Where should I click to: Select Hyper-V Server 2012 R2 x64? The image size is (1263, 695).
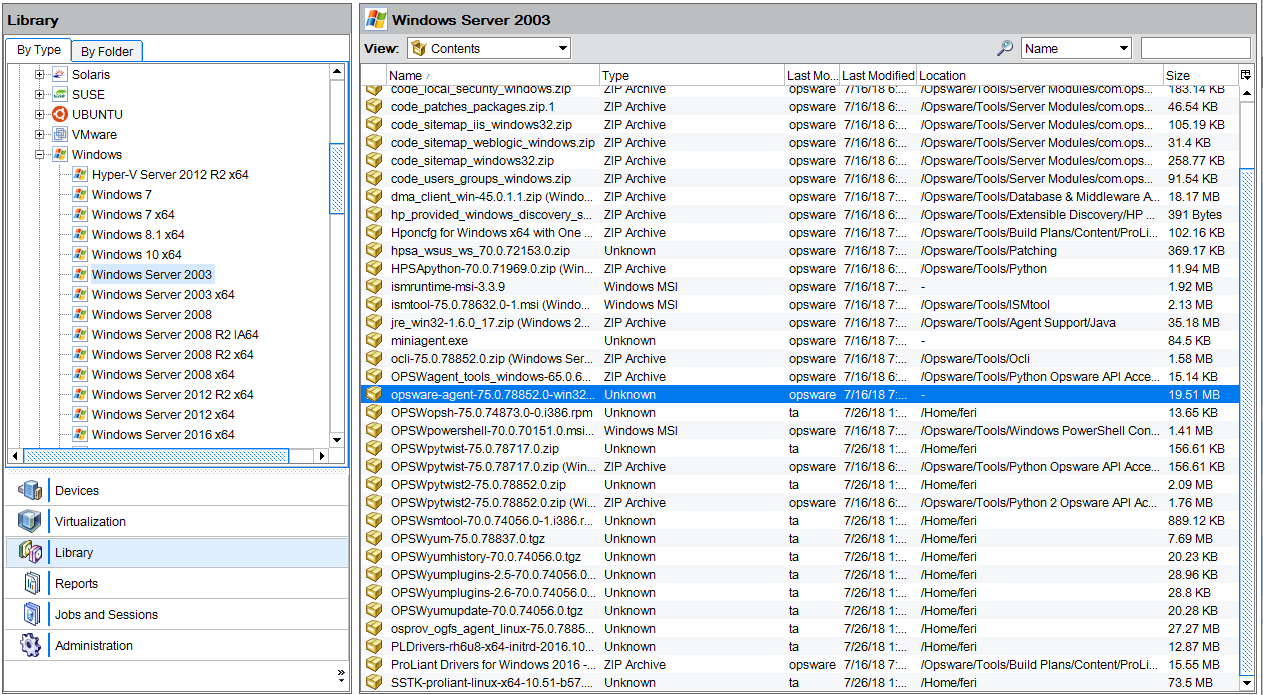click(x=170, y=174)
